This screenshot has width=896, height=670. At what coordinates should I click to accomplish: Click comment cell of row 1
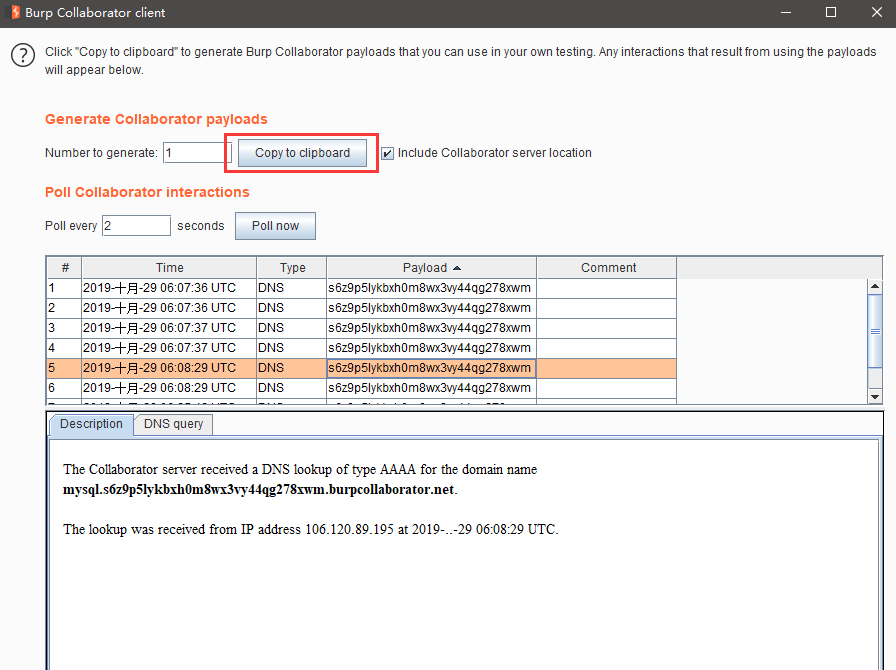tap(607, 288)
